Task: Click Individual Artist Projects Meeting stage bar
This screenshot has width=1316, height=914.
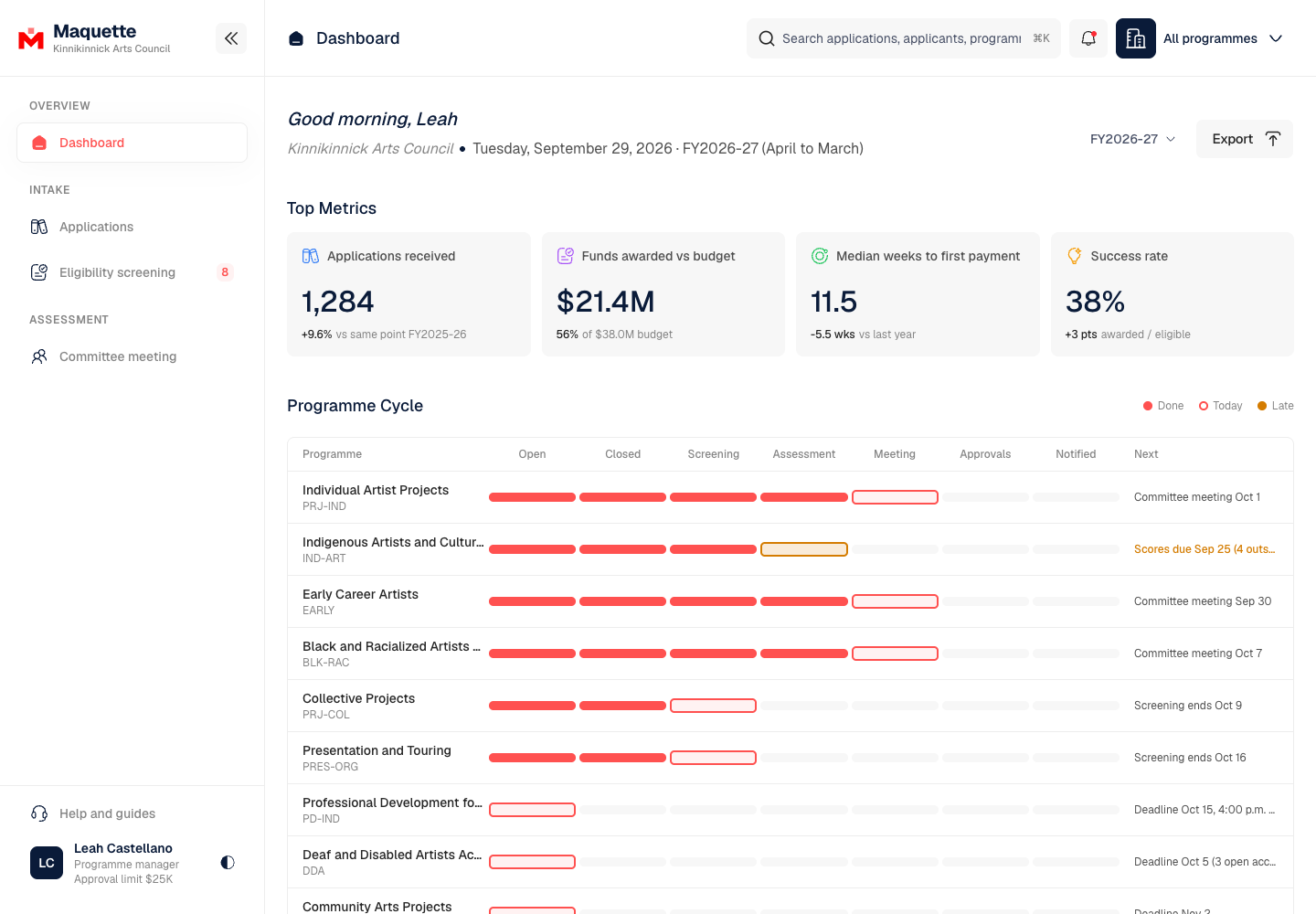Action: tap(895, 497)
